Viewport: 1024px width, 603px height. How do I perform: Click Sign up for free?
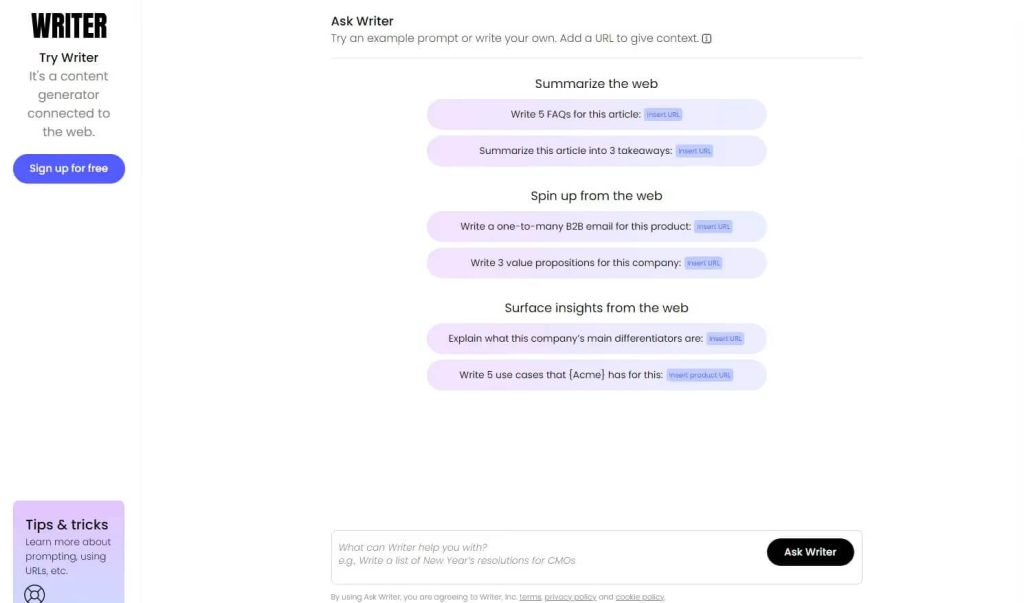click(x=68, y=168)
